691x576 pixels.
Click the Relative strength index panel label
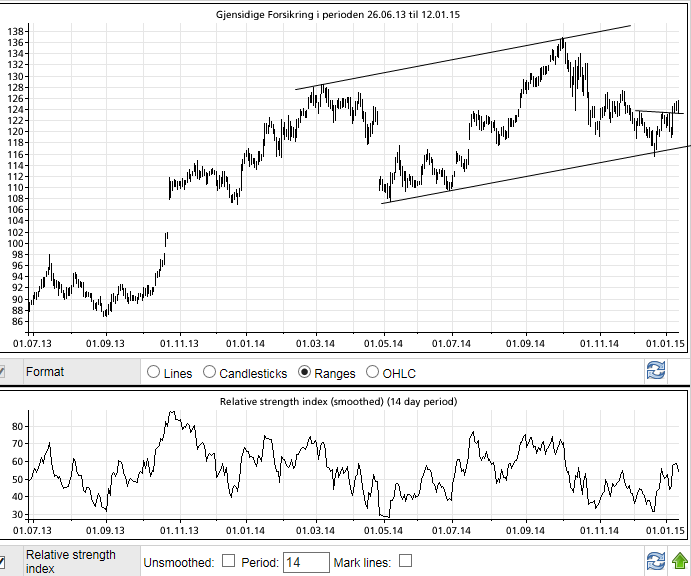click(x=70, y=561)
